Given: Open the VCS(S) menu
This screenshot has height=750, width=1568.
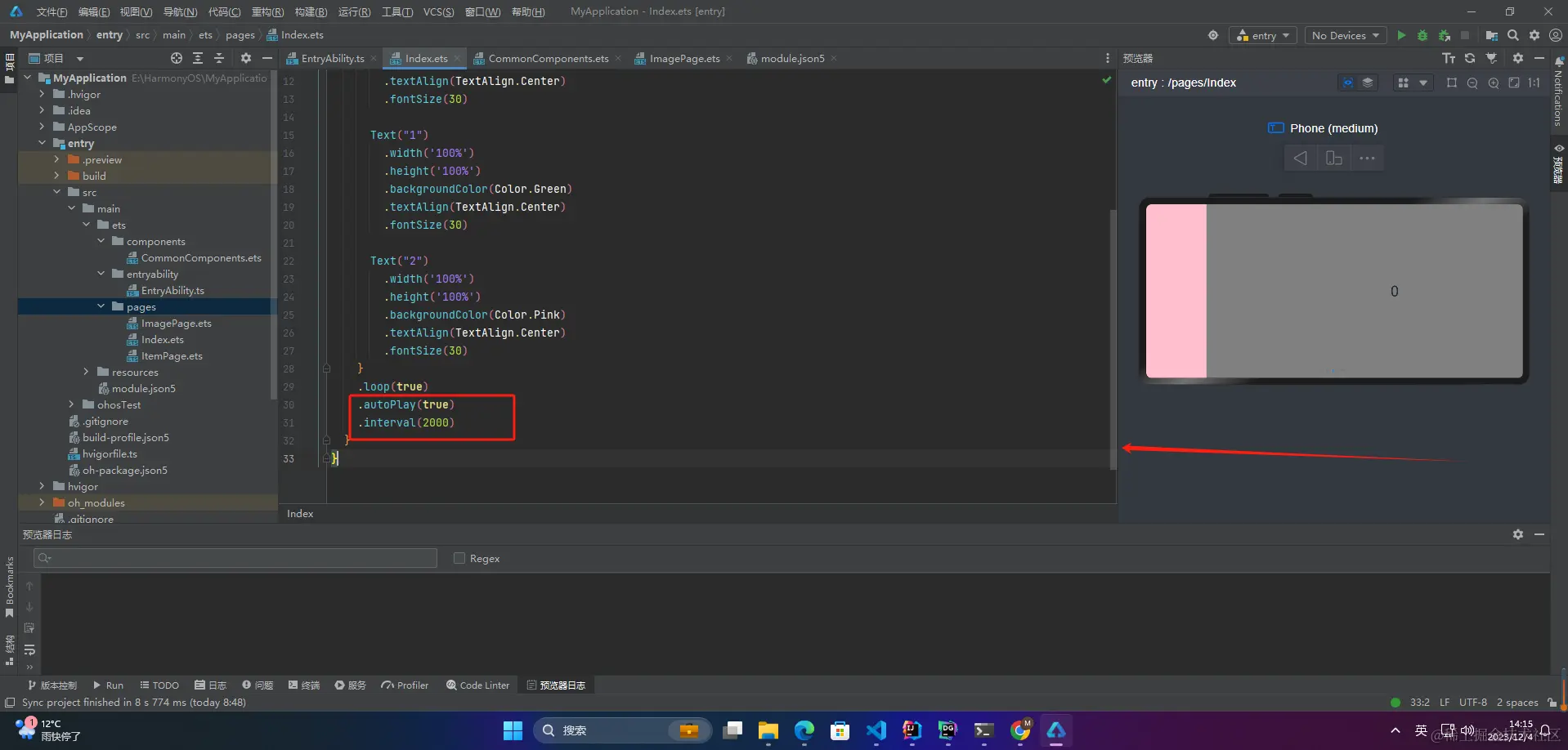Looking at the screenshot, I should 438,11.
